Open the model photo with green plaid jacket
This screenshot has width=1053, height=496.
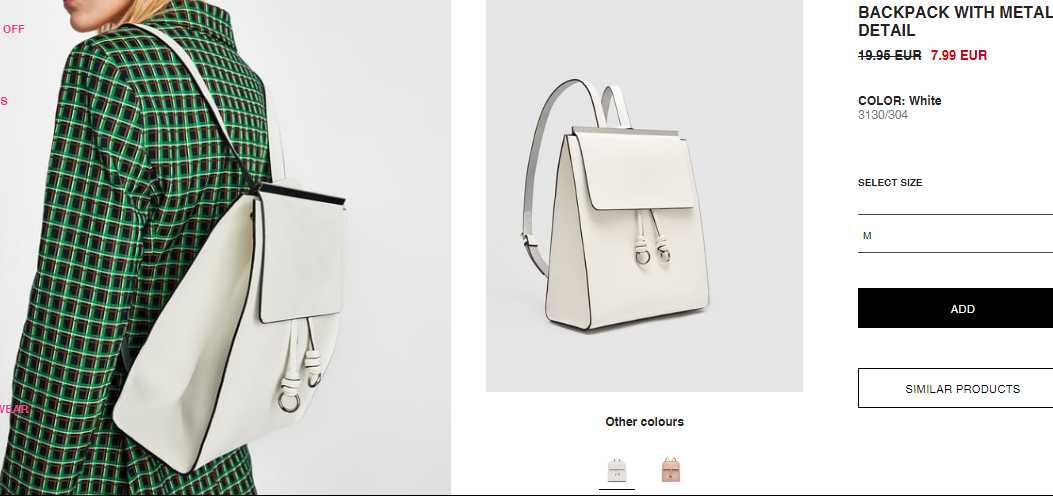[225, 247]
